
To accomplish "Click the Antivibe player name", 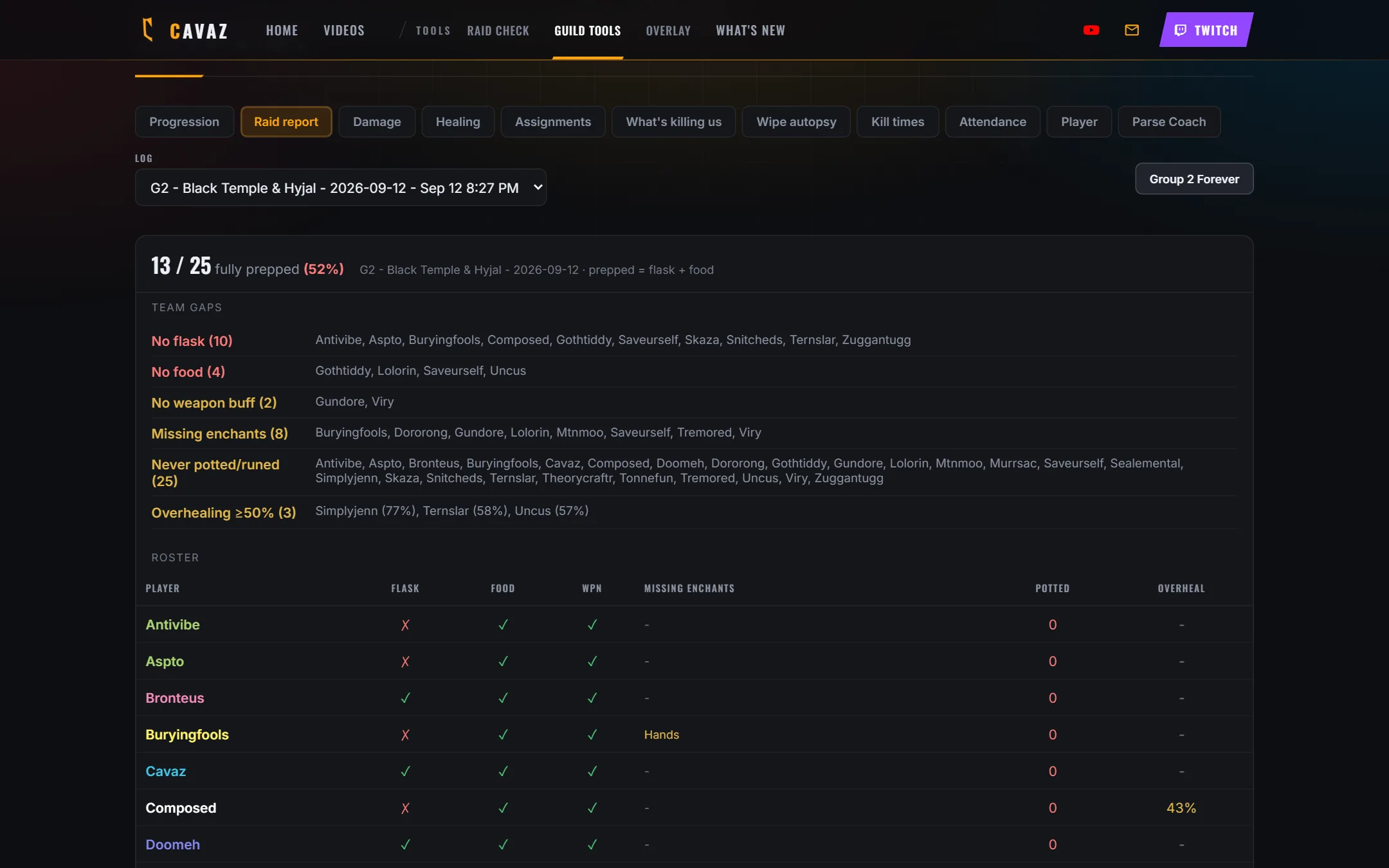I will [172, 624].
